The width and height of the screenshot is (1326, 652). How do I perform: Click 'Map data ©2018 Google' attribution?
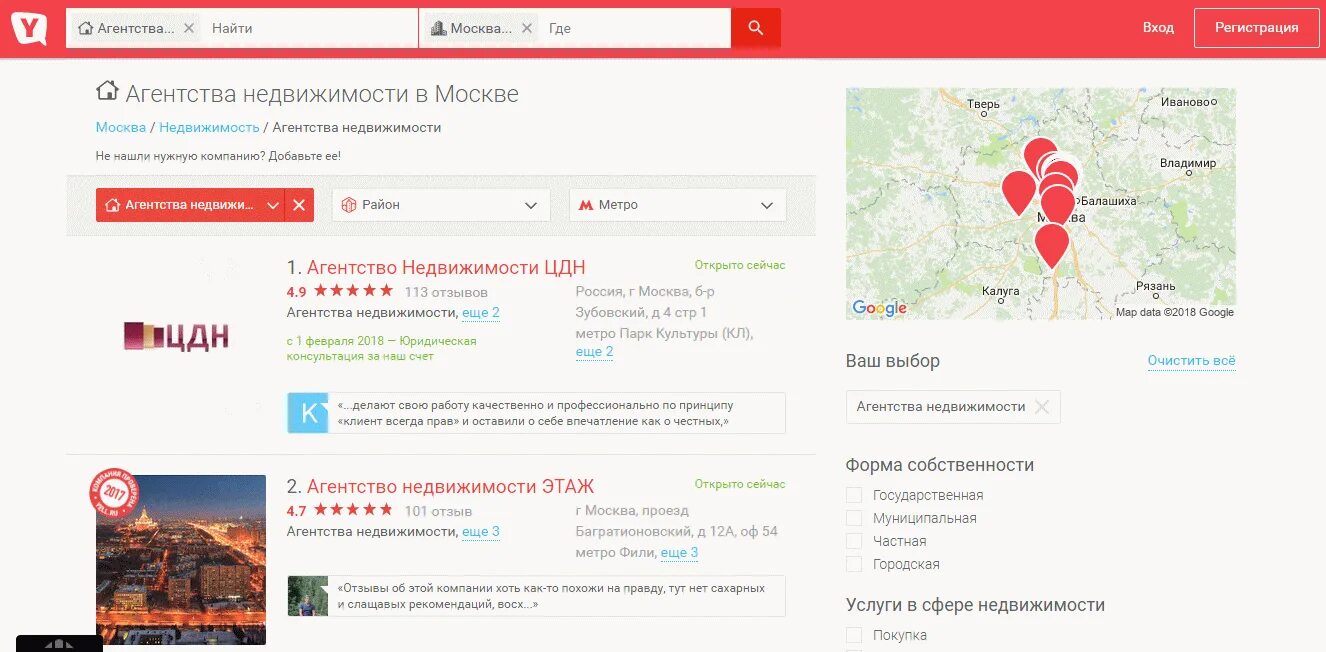point(1175,312)
